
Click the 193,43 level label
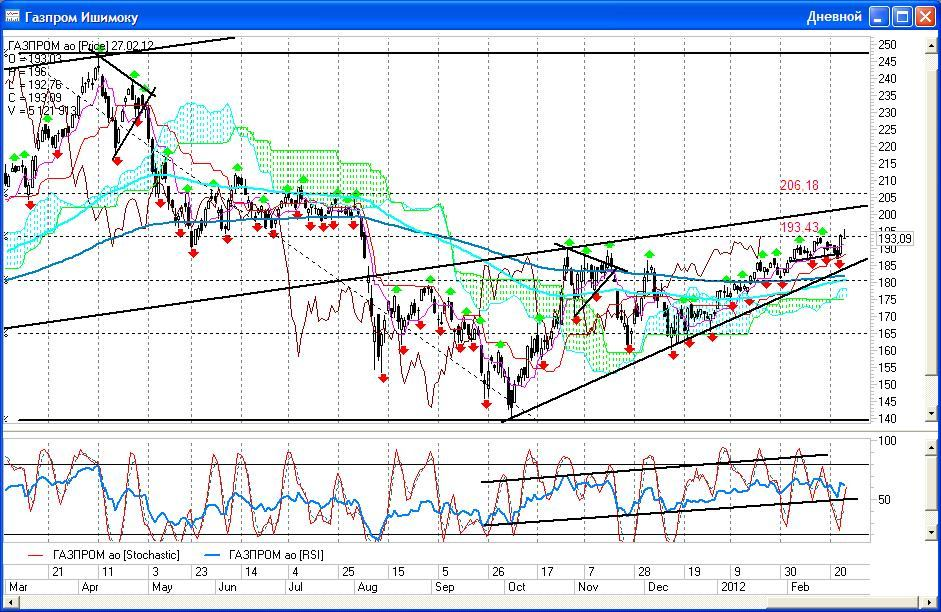799,227
